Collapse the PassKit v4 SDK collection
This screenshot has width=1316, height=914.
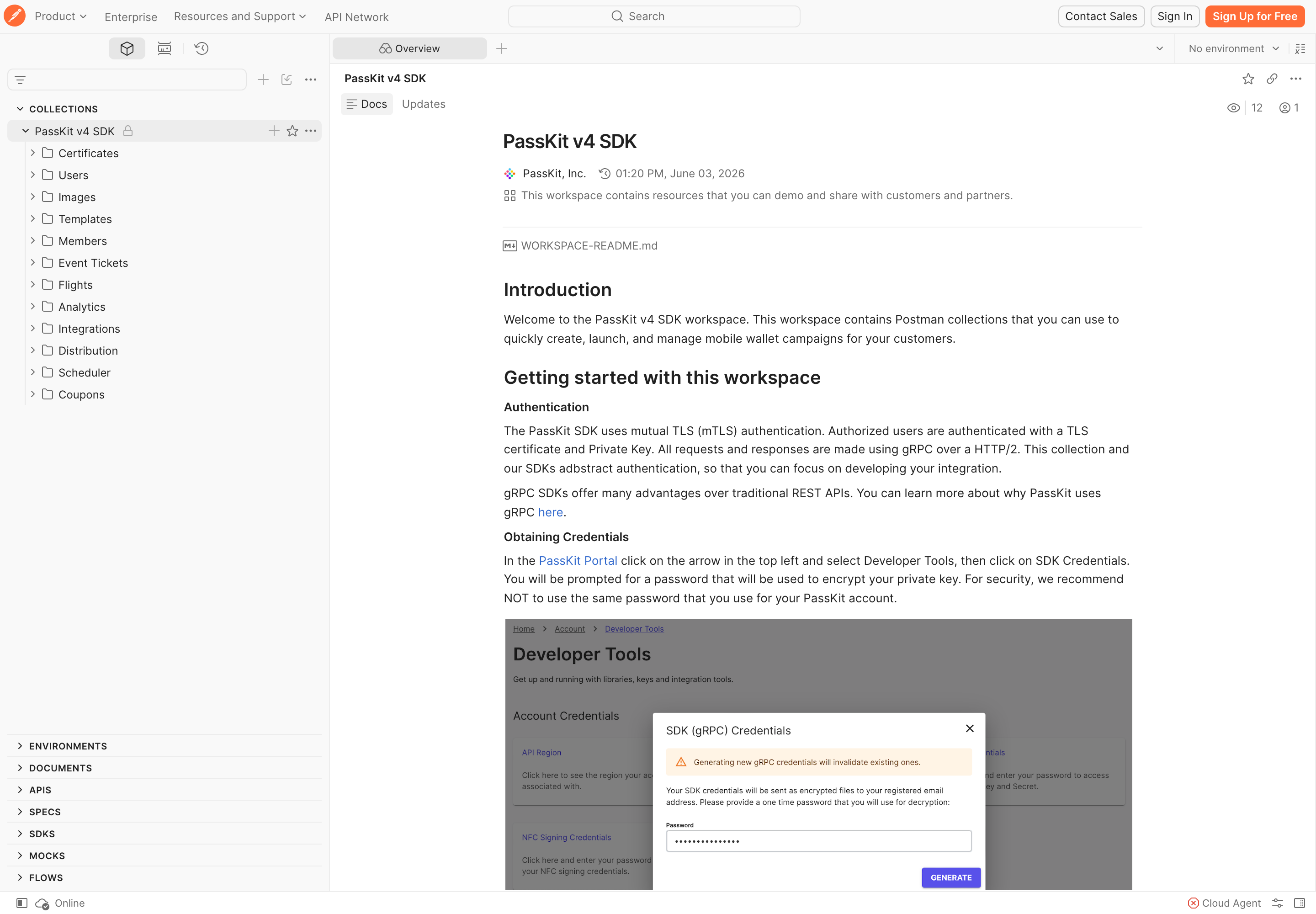pos(25,131)
